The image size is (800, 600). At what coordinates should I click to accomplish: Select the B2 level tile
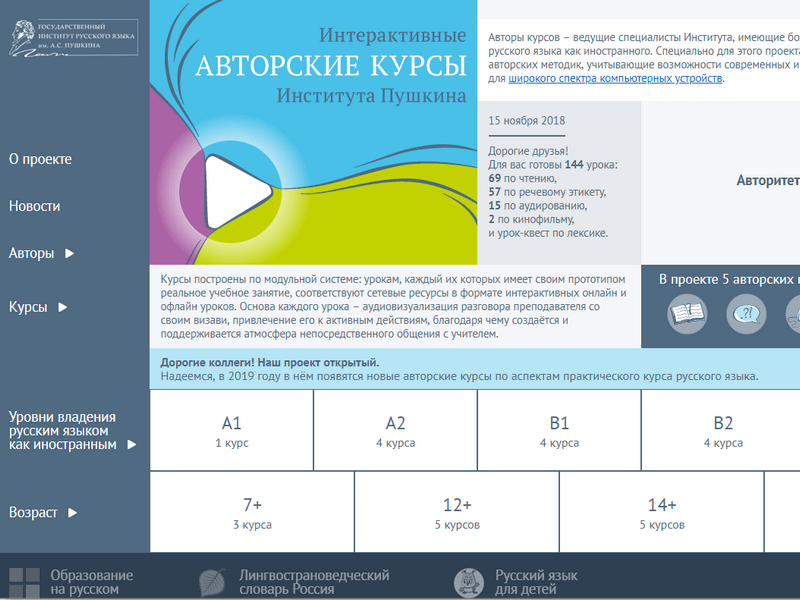pyautogui.click(x=721, y=430)
